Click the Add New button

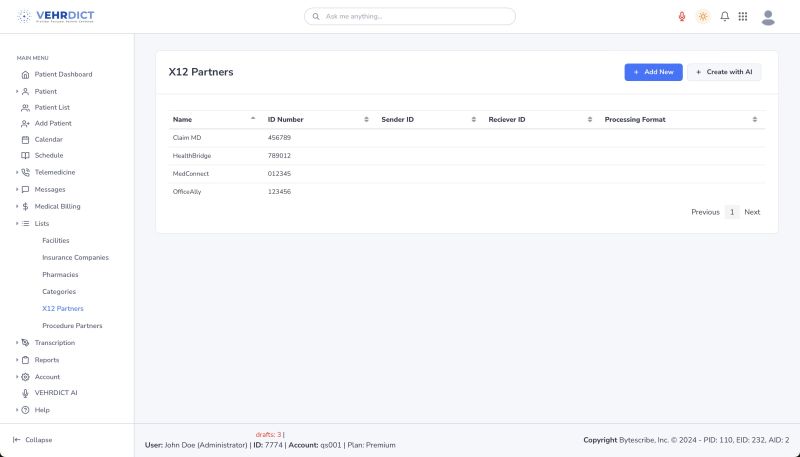click(653, 72)
